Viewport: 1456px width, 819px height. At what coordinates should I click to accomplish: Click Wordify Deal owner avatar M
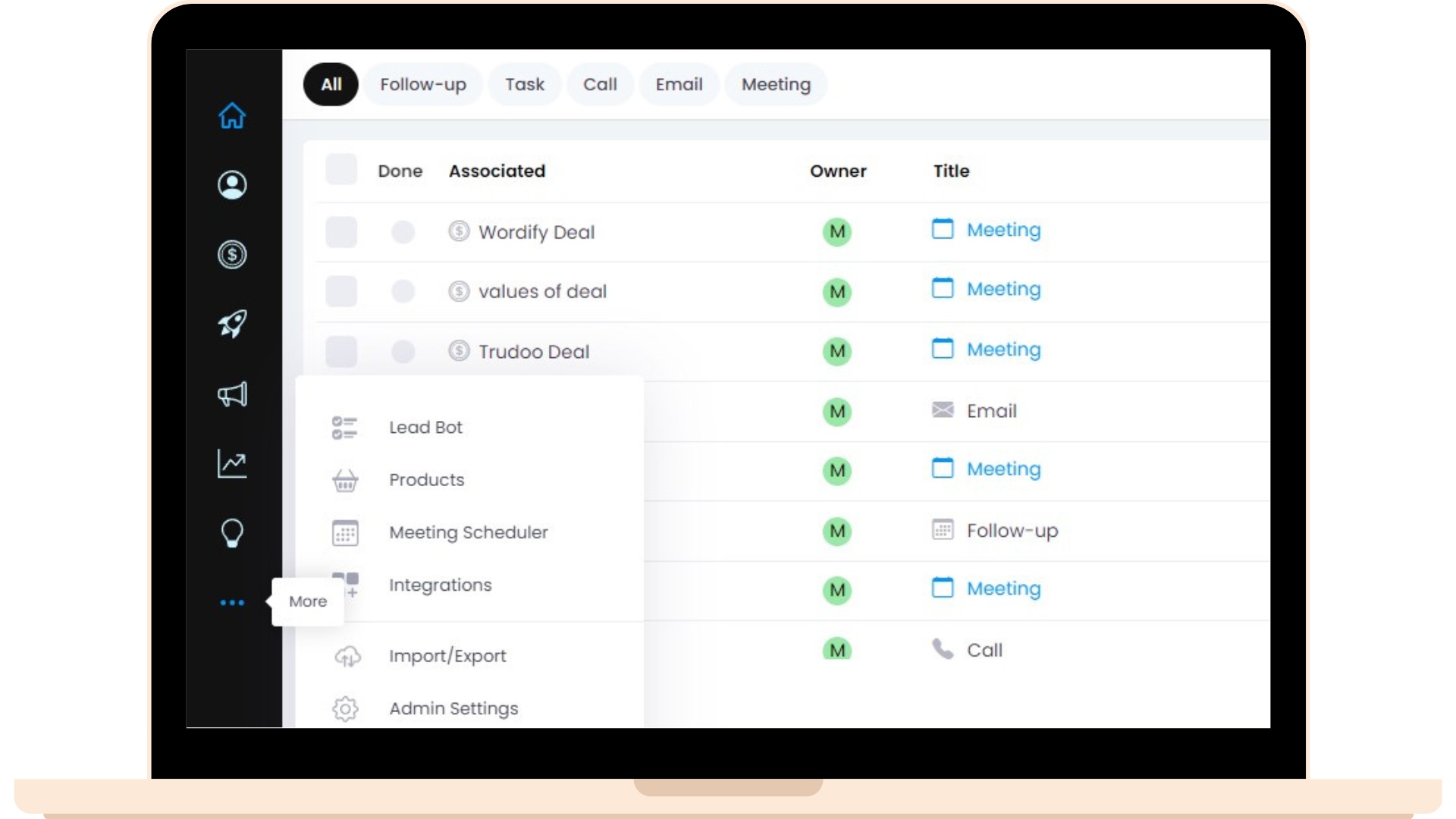tap(837, 232)
